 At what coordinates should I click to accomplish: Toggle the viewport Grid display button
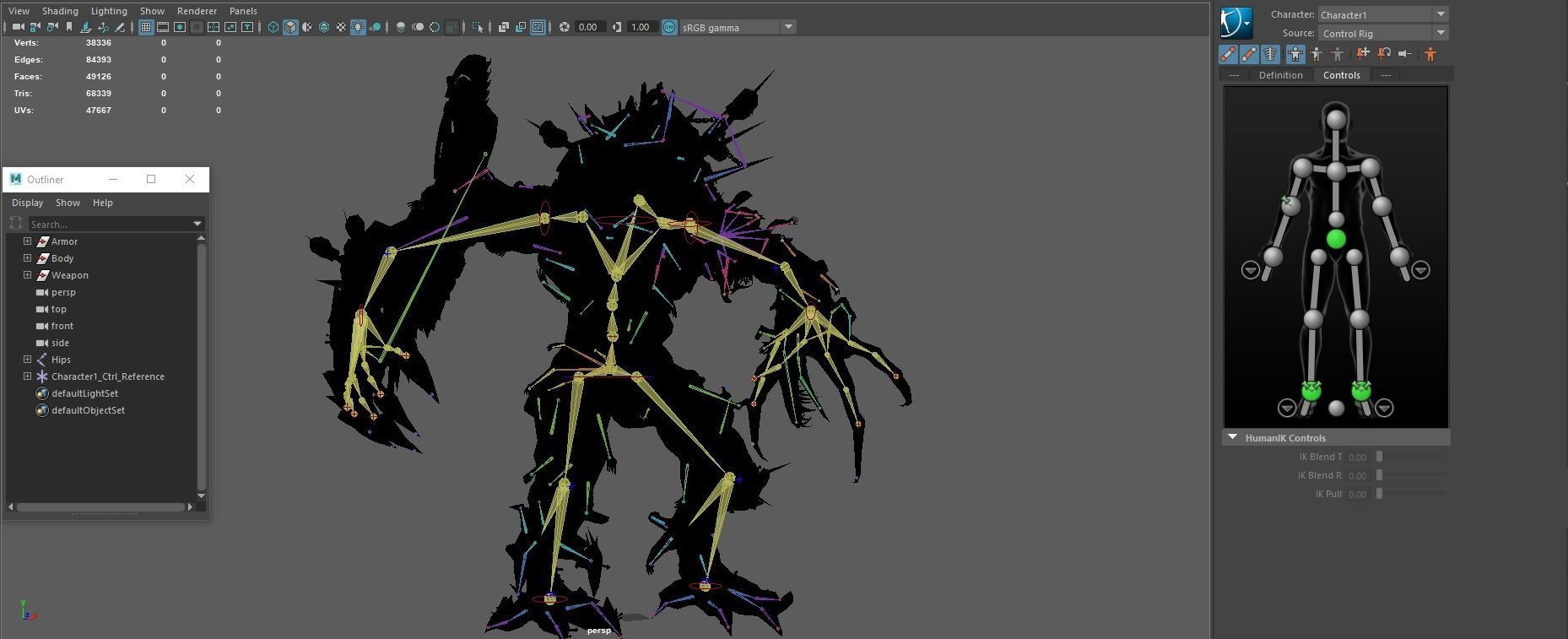tap(146, 27)
